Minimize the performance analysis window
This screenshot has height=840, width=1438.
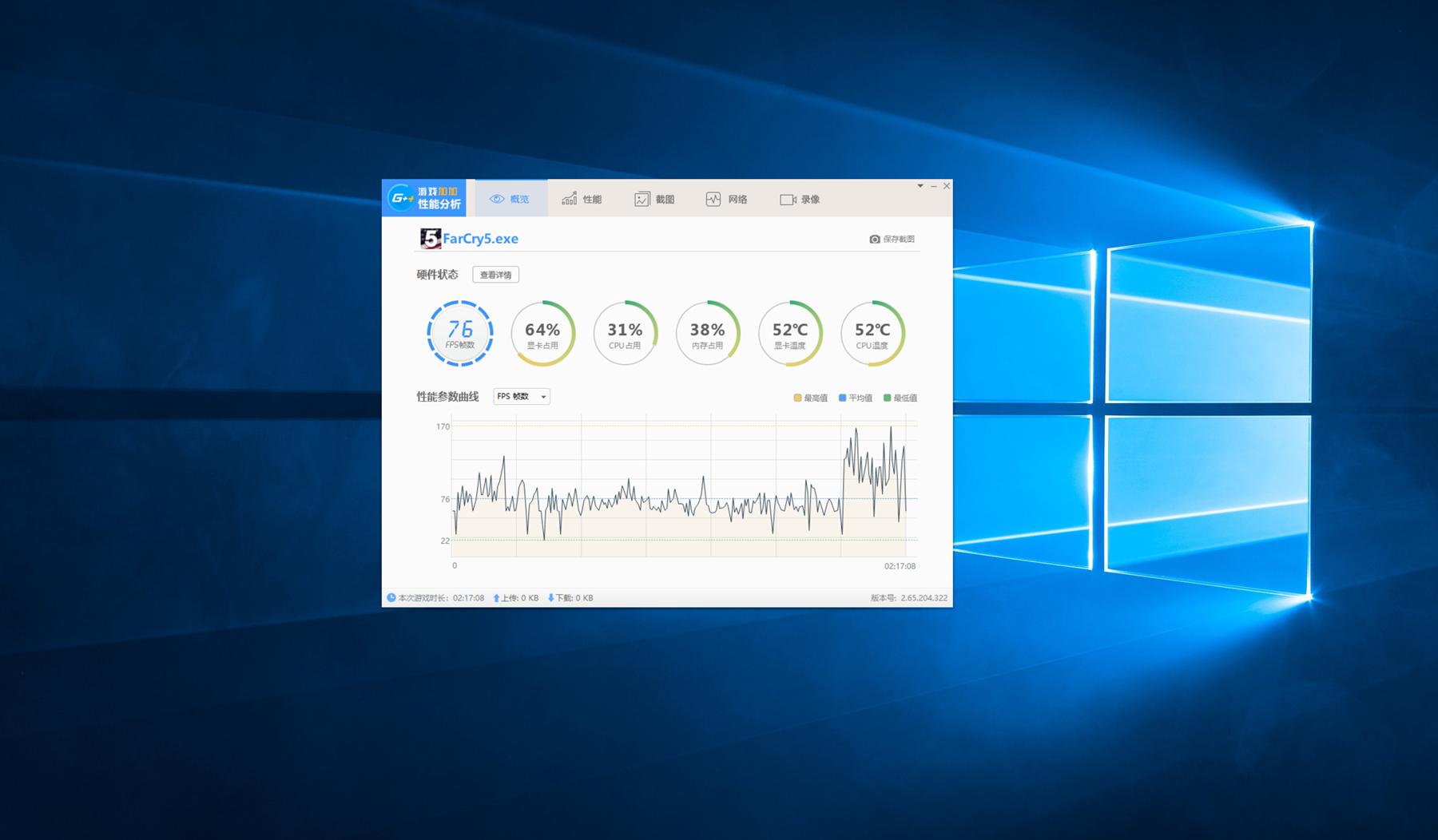tap(933, 186)
